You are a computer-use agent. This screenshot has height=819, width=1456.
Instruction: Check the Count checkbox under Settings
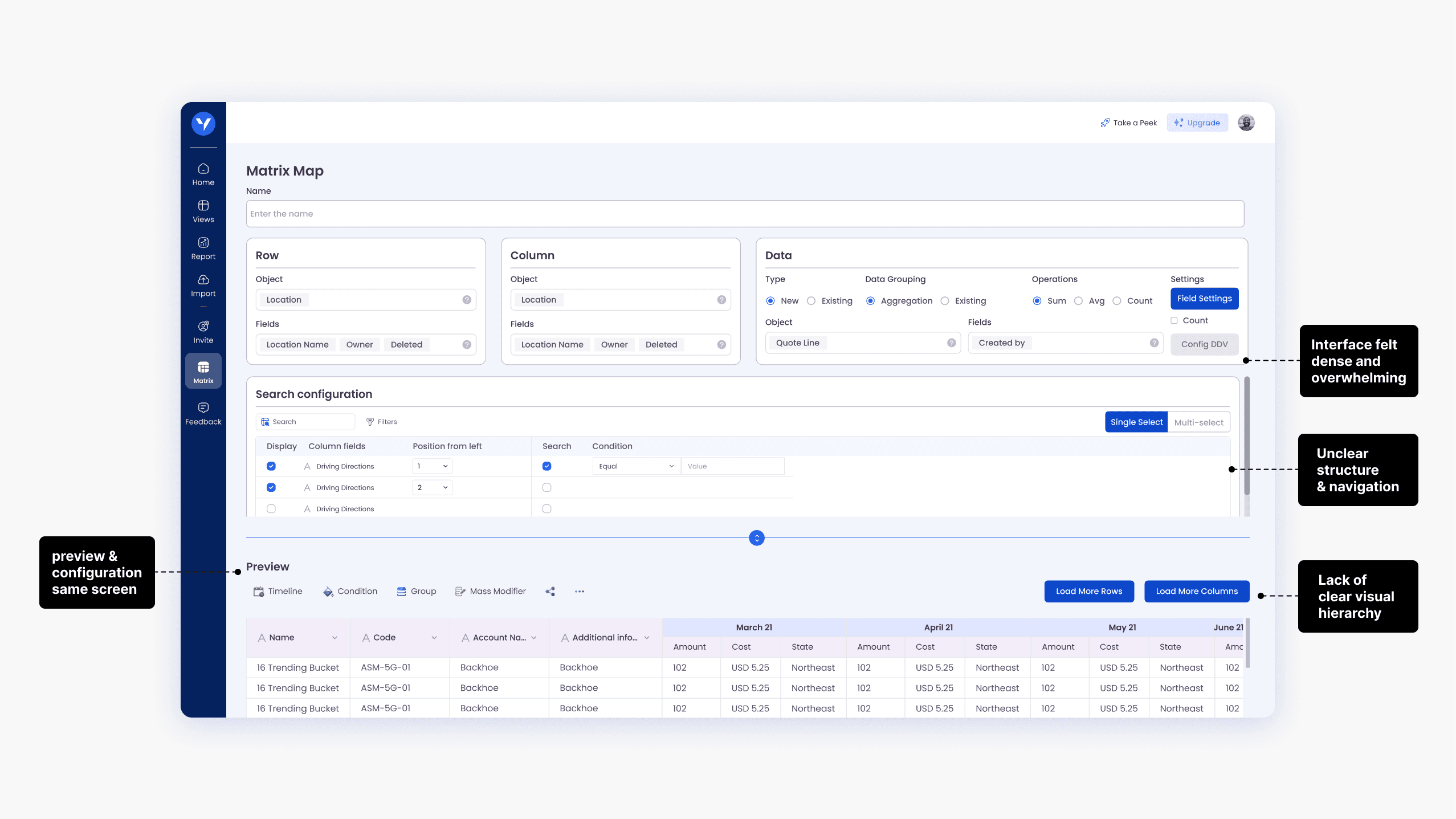(1174, 321)
